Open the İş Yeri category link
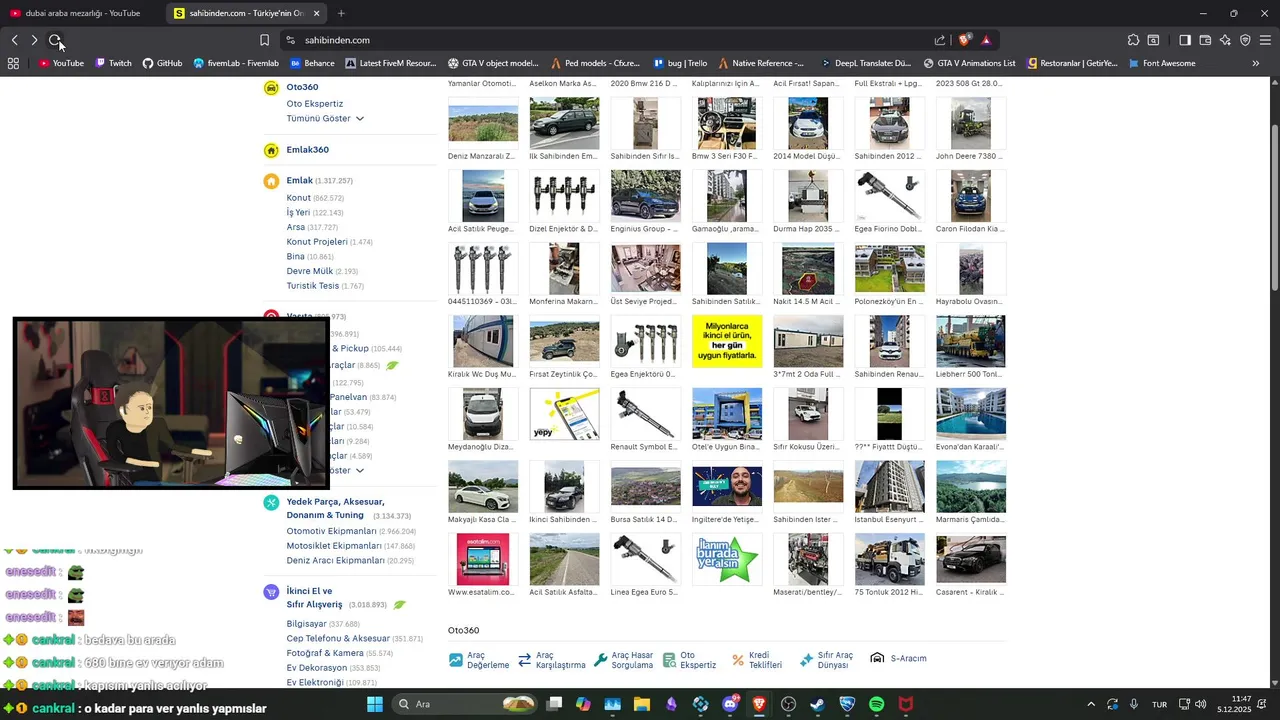Screen dimensions: 1280x720 coord(298,212)
